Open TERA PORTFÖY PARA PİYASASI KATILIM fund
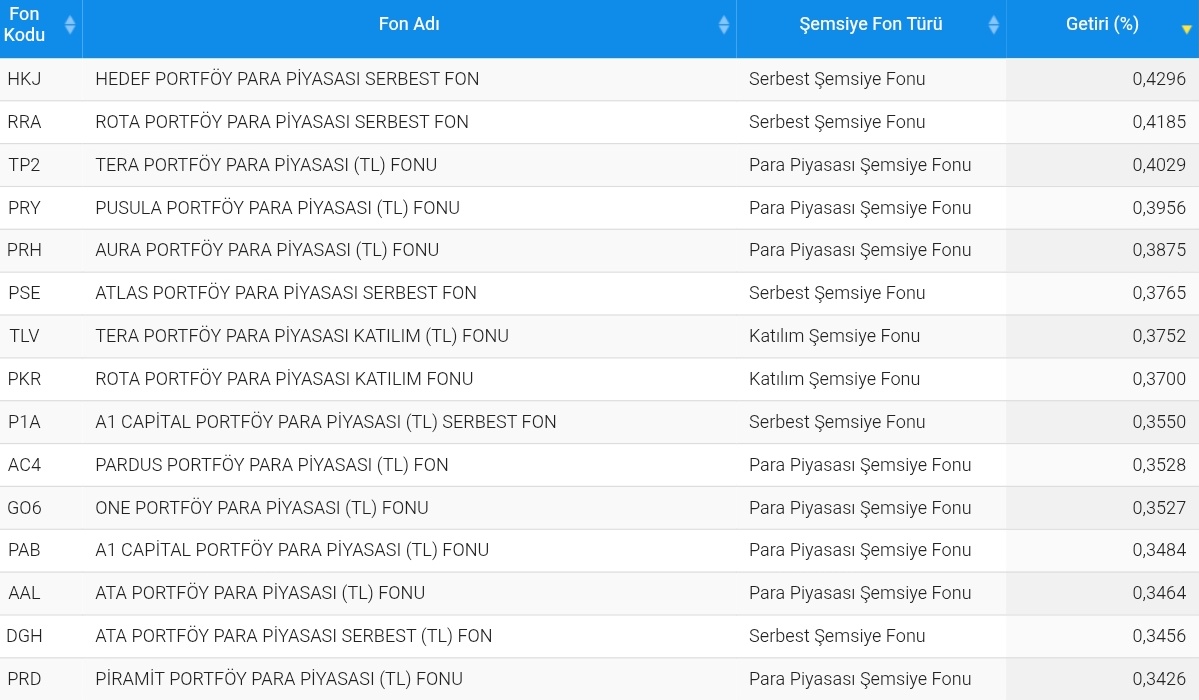 (x=301, y=336)
